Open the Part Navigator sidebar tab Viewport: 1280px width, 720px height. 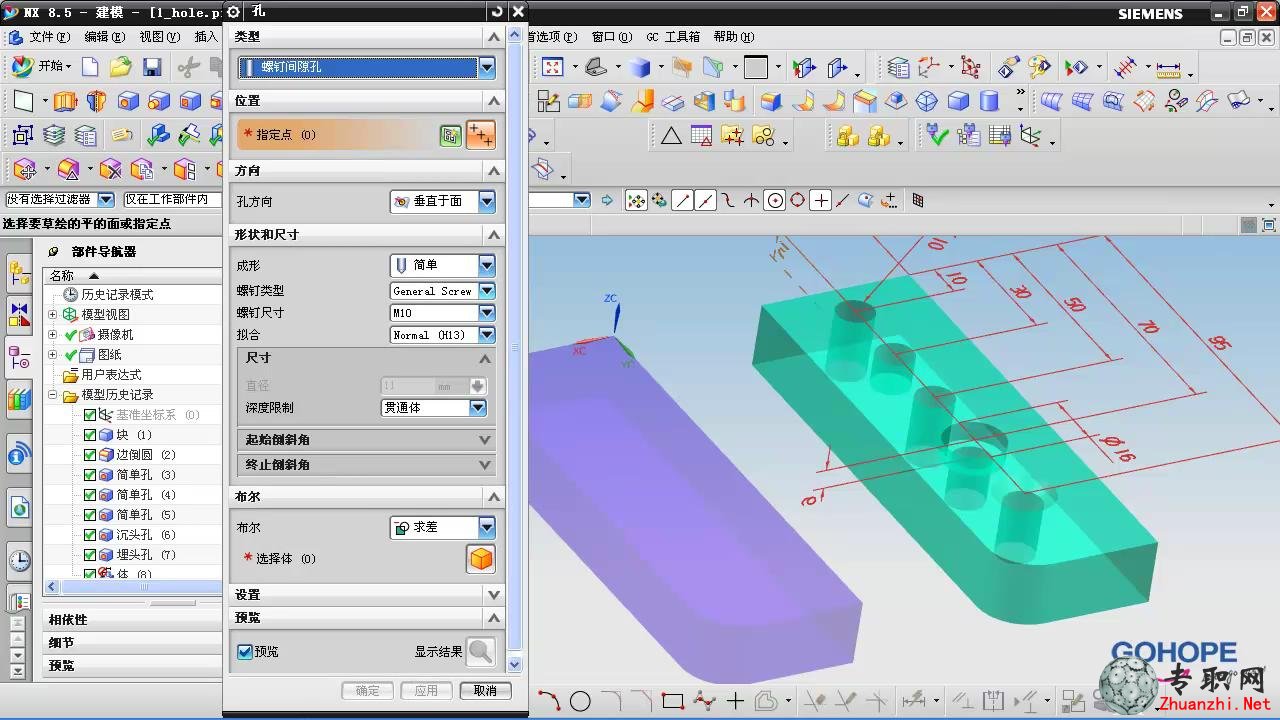(19, 357)
